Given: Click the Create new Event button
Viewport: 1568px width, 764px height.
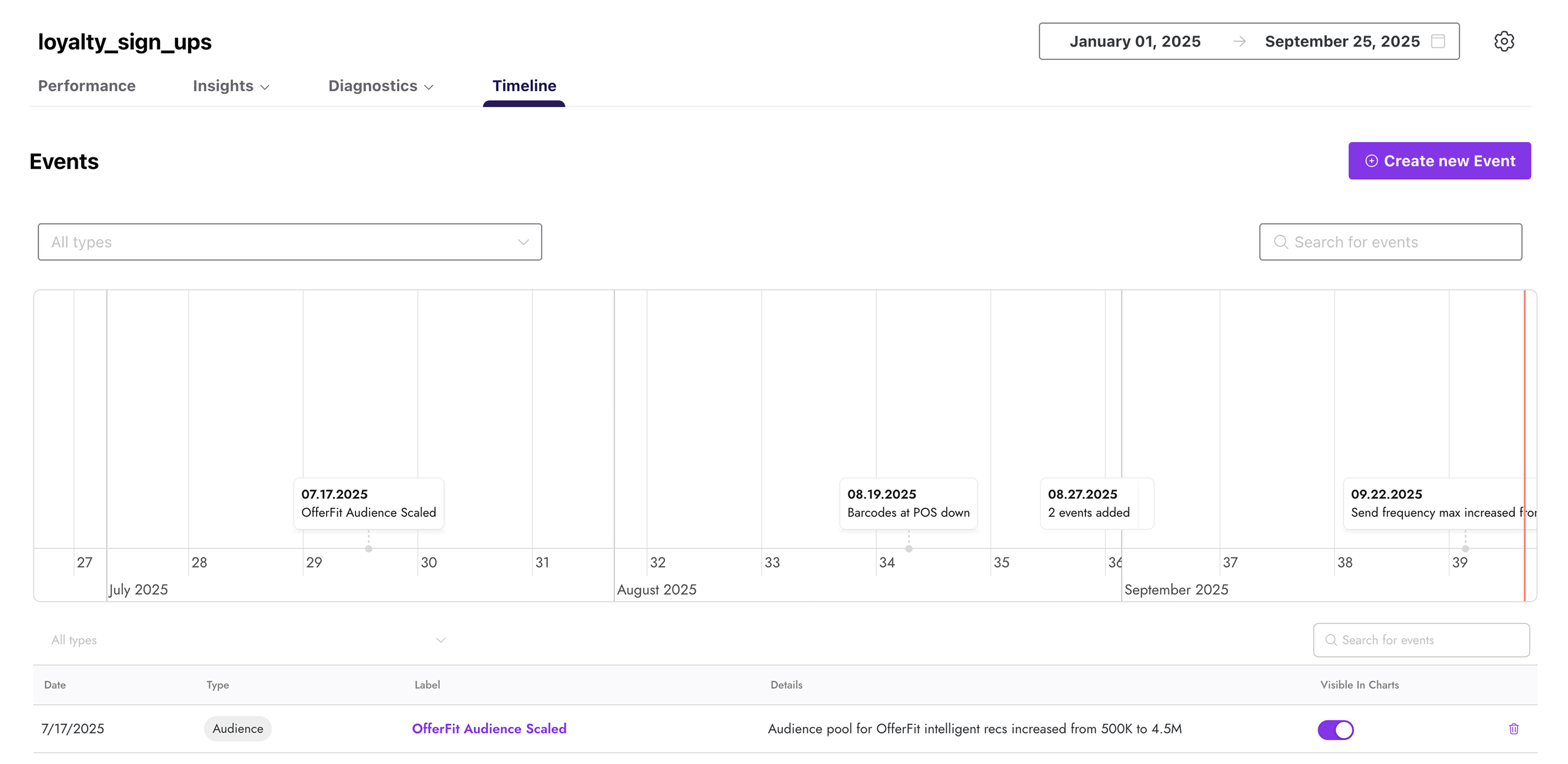Looking at the screenshot, I should coord(1440,161).
